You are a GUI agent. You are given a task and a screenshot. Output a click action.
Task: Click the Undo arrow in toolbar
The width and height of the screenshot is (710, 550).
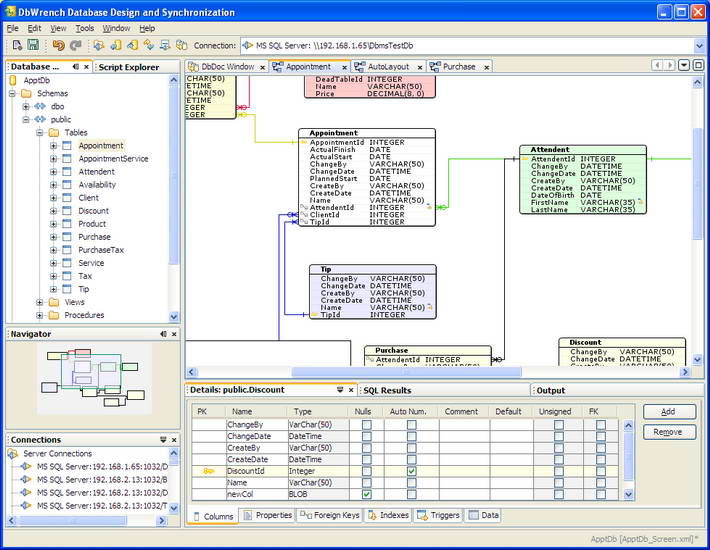[x=57, y=45]
